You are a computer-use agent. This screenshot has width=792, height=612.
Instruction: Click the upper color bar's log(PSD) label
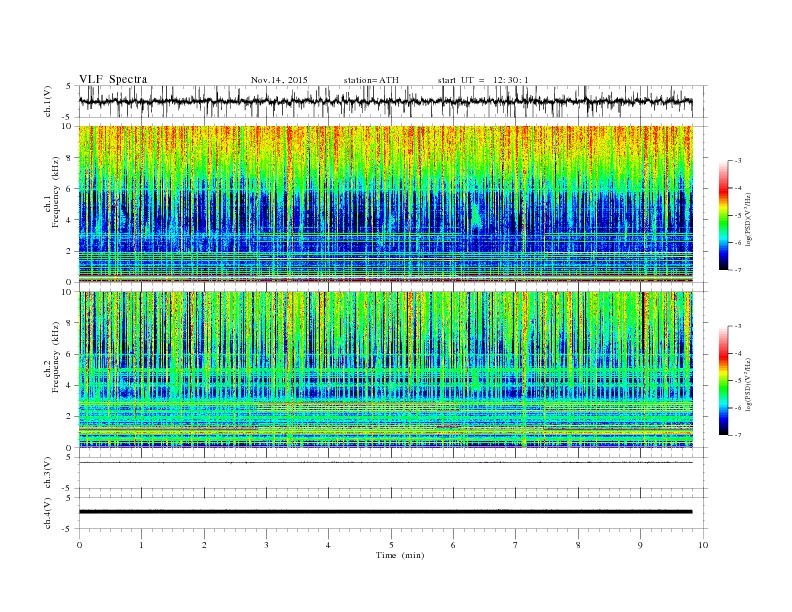tap(748, 218)
